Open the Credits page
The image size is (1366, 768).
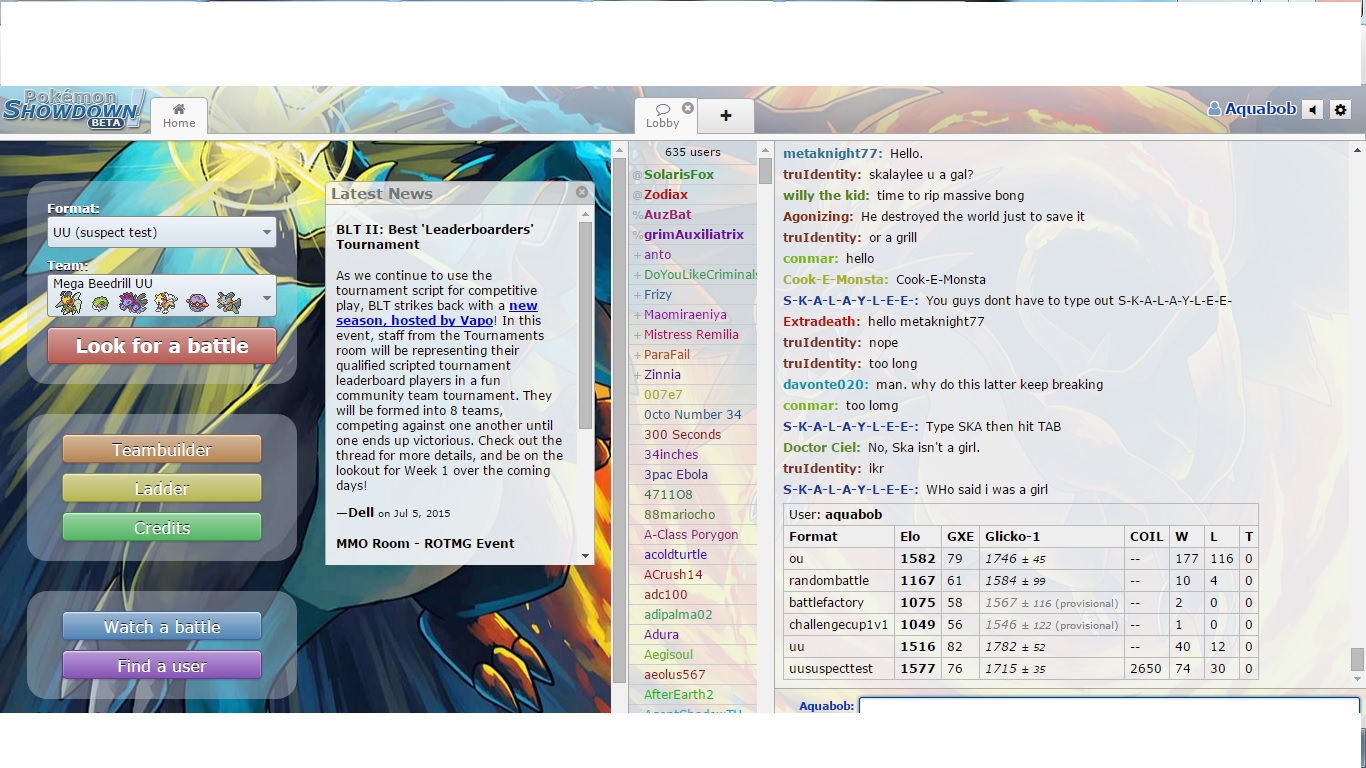coord(162,528)
